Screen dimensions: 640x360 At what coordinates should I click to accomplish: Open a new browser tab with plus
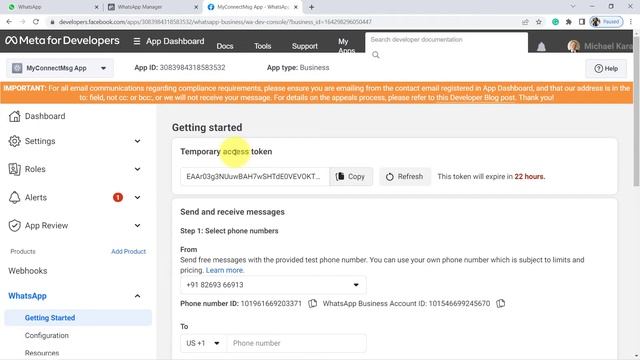[x=311, y=7]
